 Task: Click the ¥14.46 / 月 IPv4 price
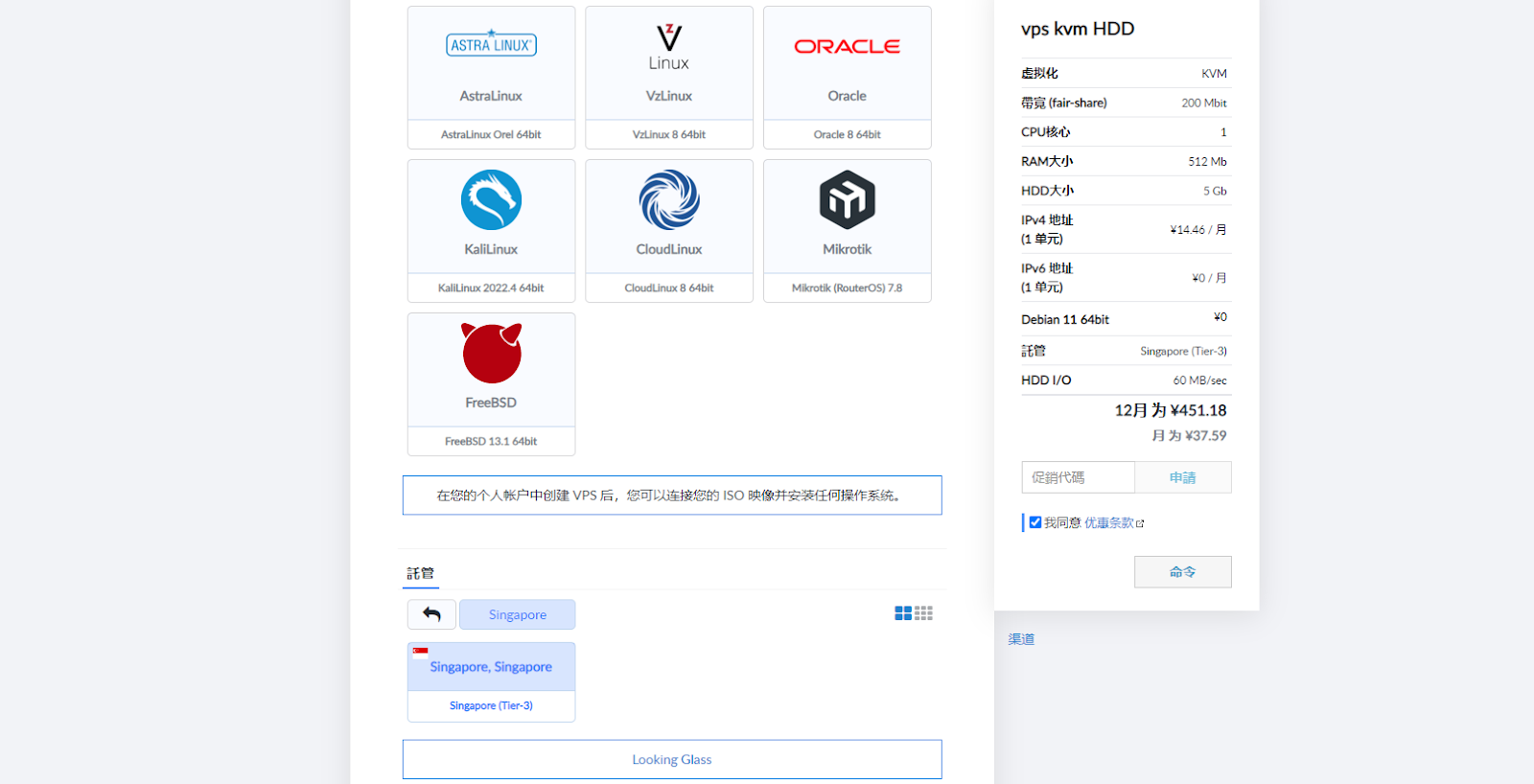click(1198, 230)
